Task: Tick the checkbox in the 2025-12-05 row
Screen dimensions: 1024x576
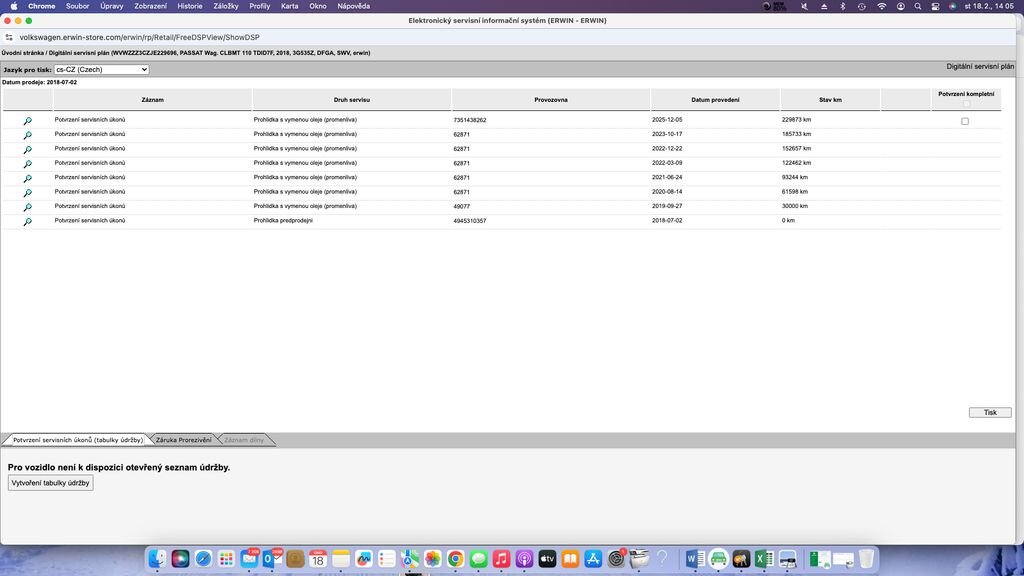Action: click(x=965, y=121)
